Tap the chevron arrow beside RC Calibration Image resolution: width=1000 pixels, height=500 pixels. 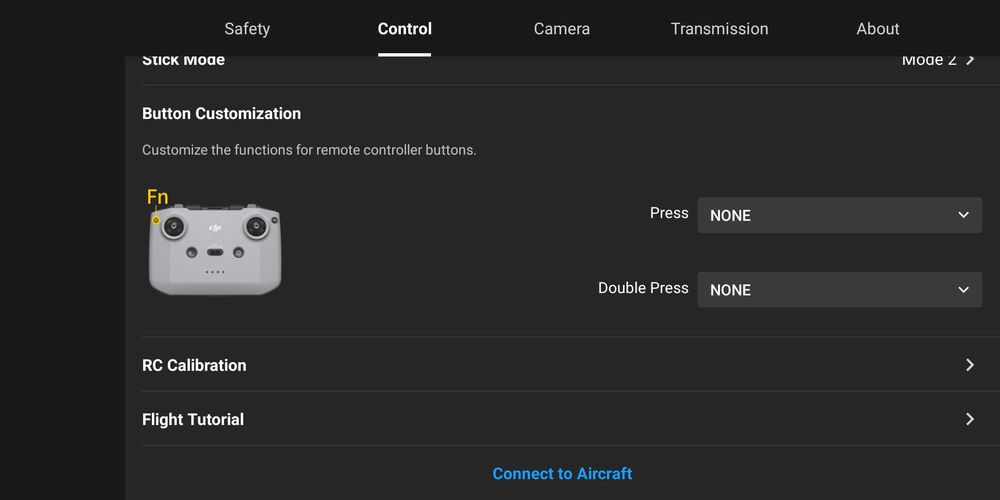pyautogui.click(x=969, y=365)
